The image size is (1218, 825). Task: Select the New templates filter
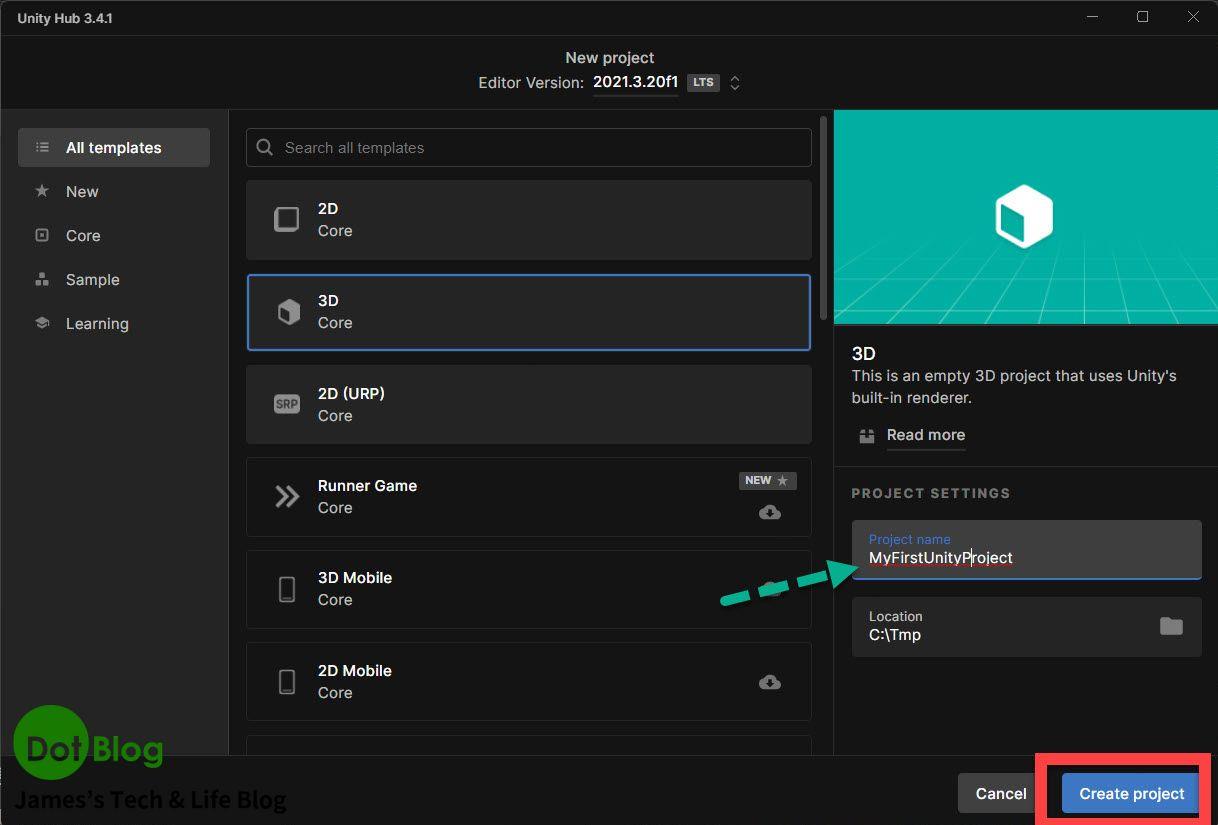pos(84,191)
